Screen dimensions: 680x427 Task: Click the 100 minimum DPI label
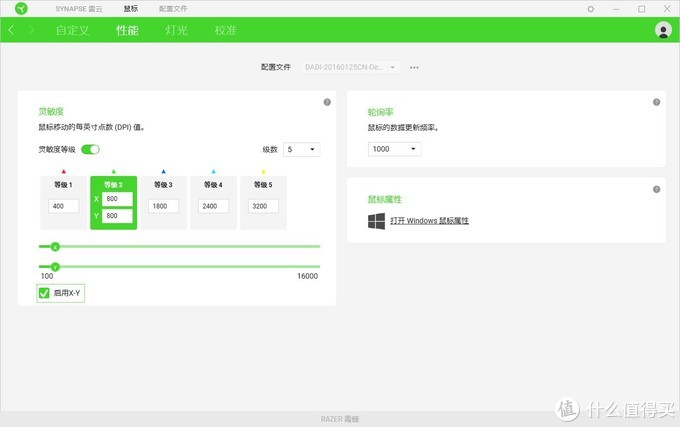(47, 276)
